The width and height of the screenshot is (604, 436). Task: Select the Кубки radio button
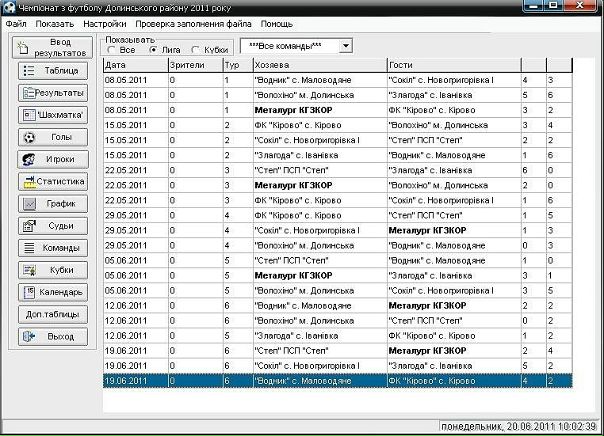click(194, 49)
